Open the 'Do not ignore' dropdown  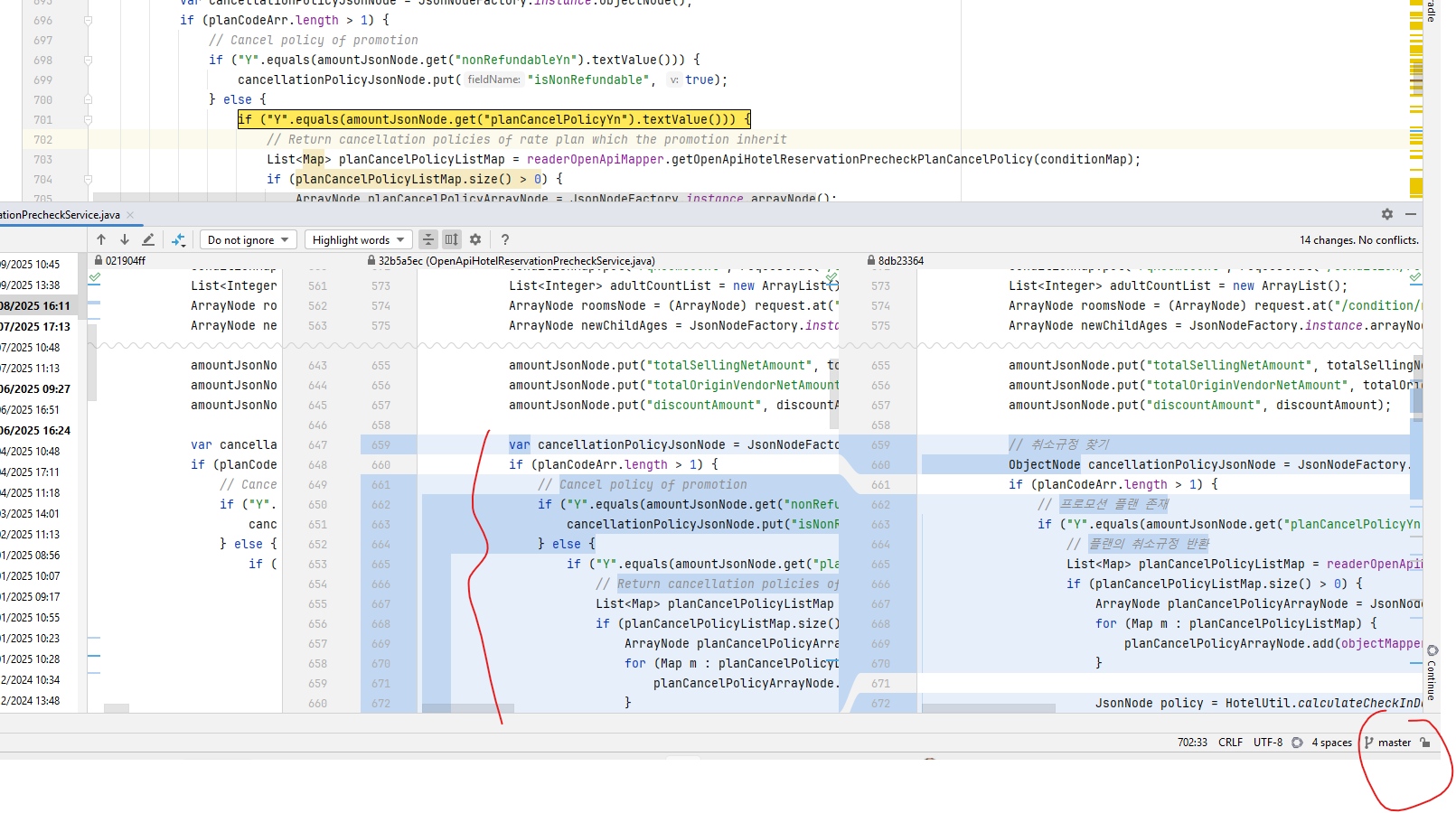pos(248,239)
